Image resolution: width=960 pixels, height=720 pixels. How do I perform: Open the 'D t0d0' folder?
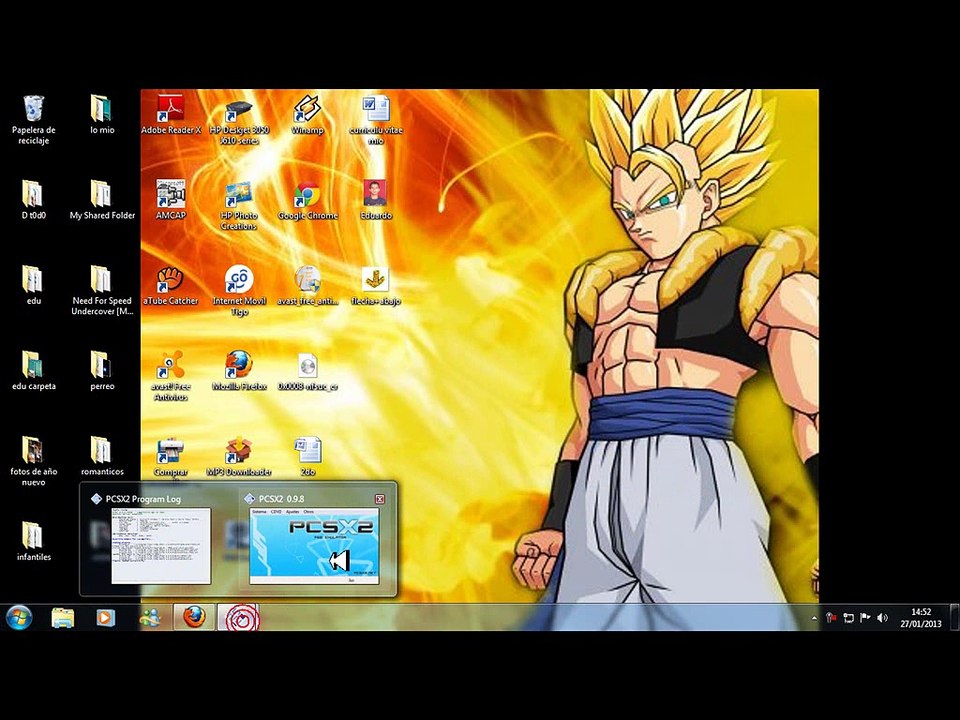tap(34, 194)
